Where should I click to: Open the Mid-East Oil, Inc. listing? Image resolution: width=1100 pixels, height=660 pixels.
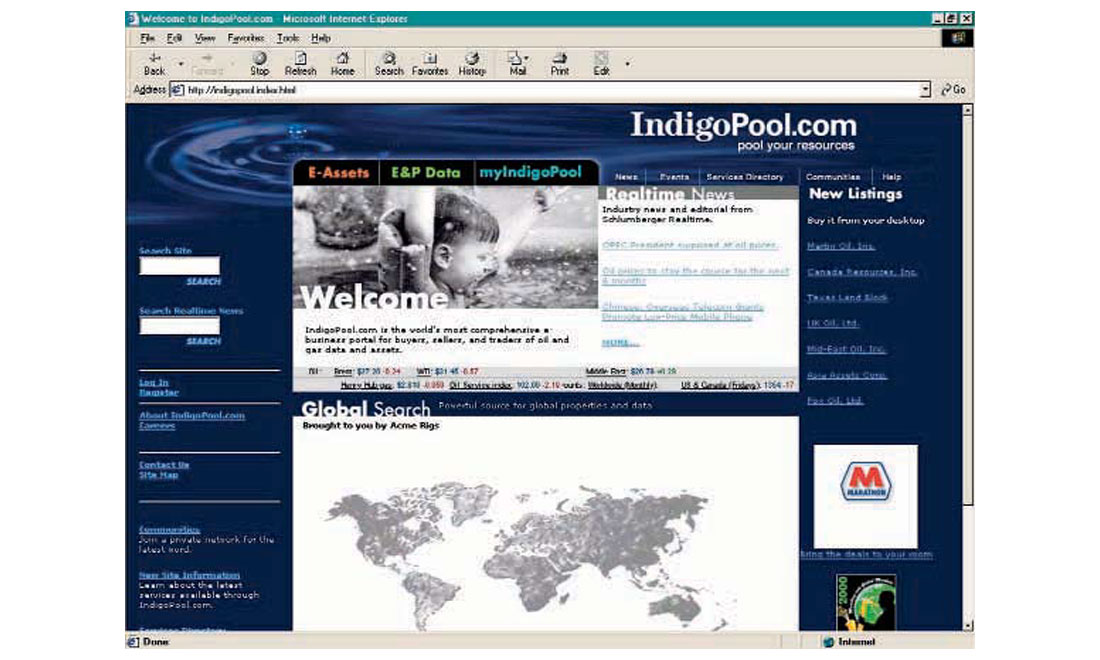846,349
